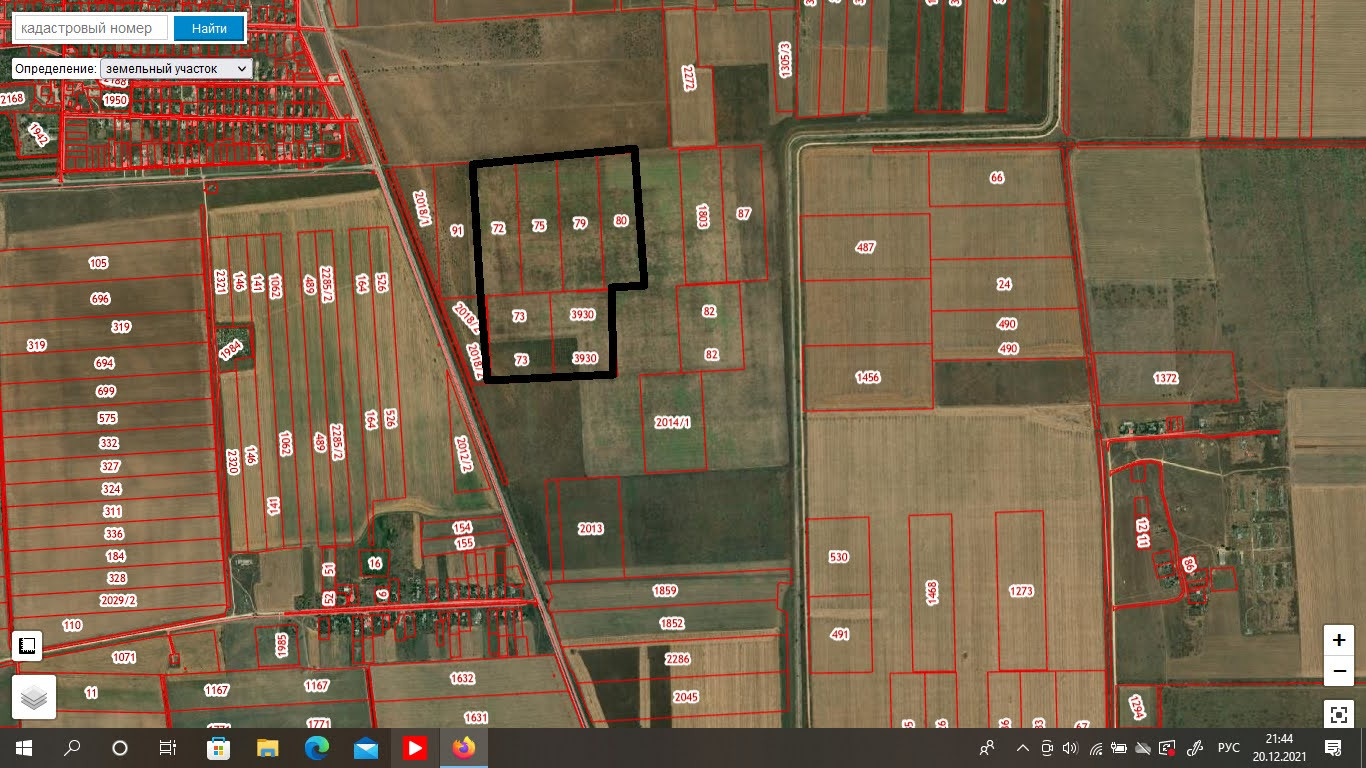Click the parcel label 1632

[x=462, y=678]
